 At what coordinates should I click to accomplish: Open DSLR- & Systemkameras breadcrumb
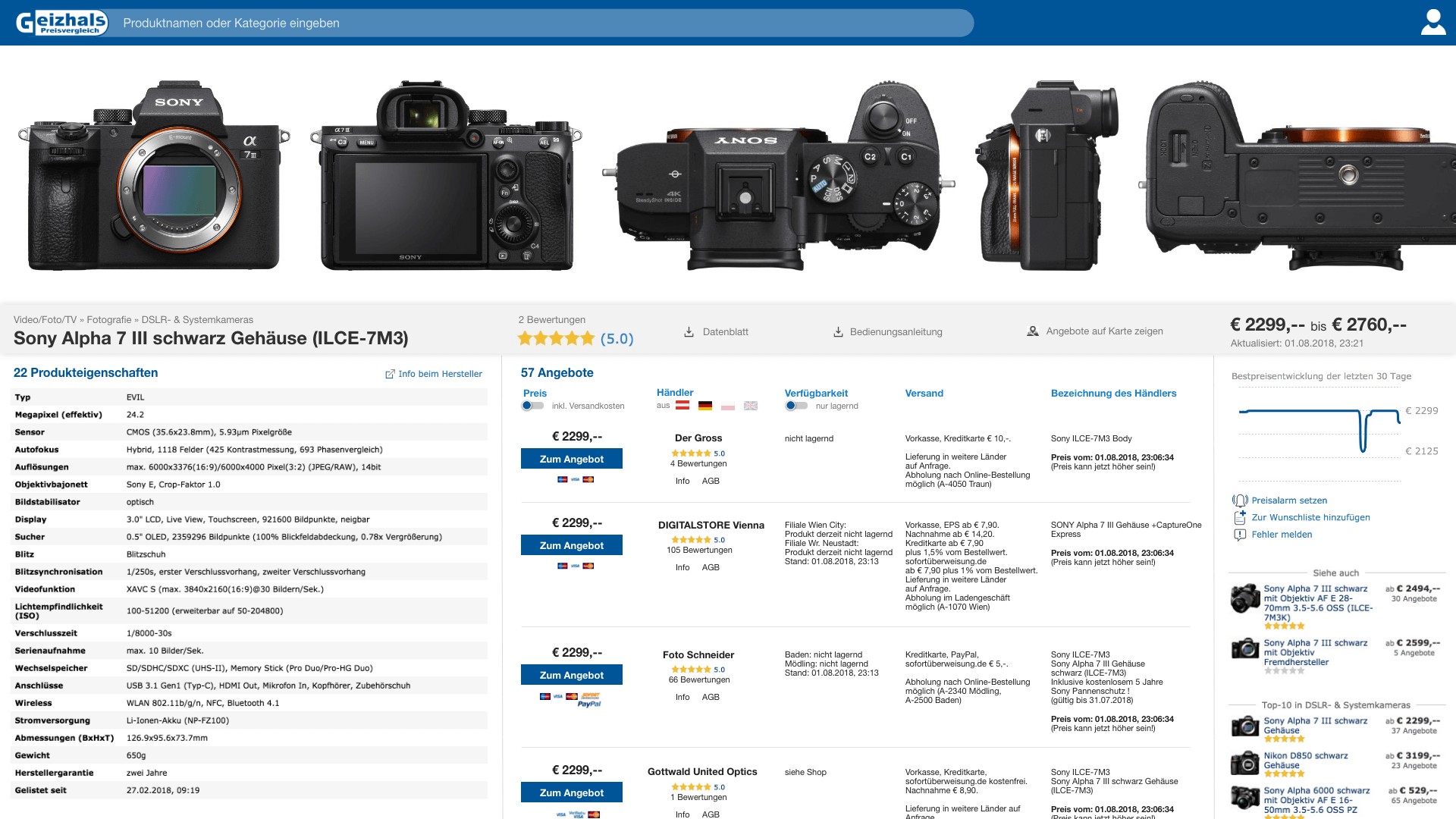point(197,320)
